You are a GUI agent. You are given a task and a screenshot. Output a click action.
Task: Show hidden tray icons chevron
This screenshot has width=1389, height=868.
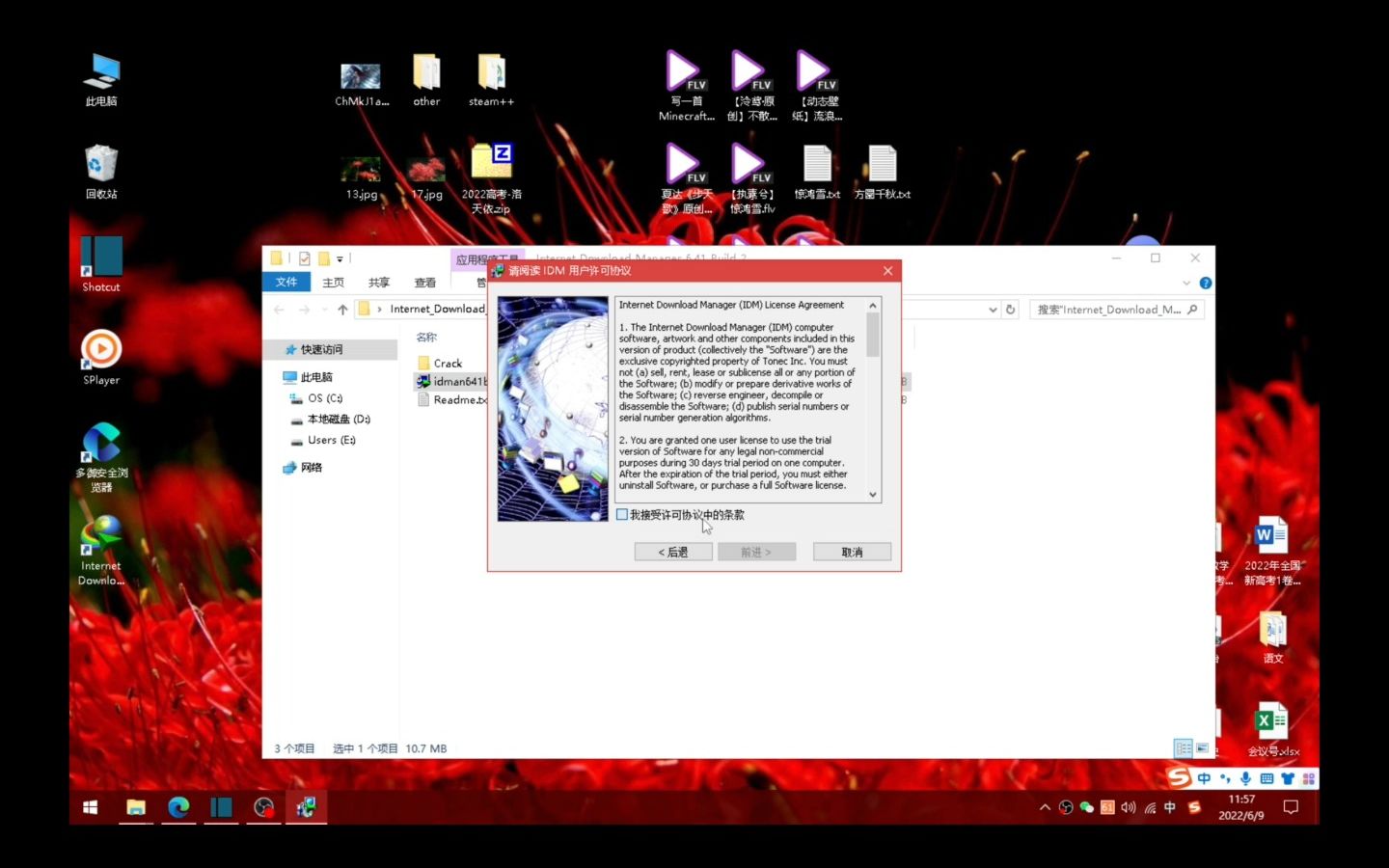1045,807
